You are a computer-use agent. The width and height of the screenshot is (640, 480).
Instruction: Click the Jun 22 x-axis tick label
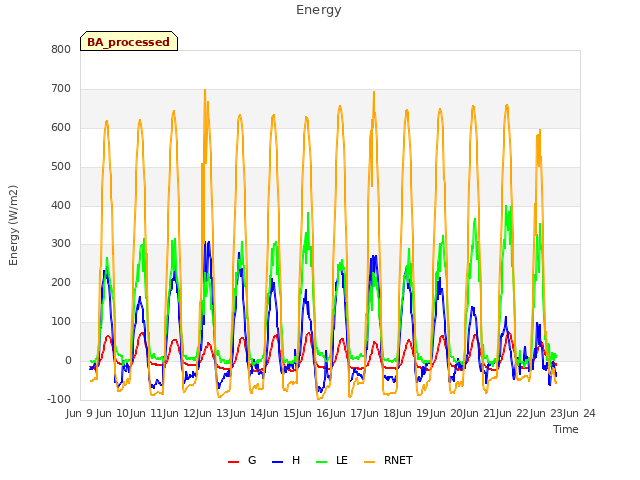(x=513, y=413)
